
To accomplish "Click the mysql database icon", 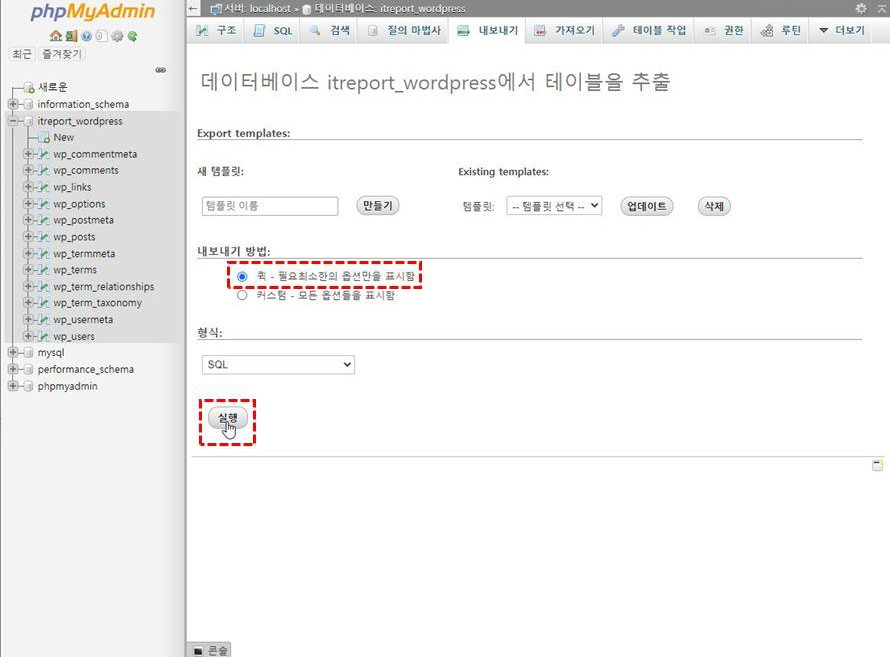I will click(x=28, y=353).
